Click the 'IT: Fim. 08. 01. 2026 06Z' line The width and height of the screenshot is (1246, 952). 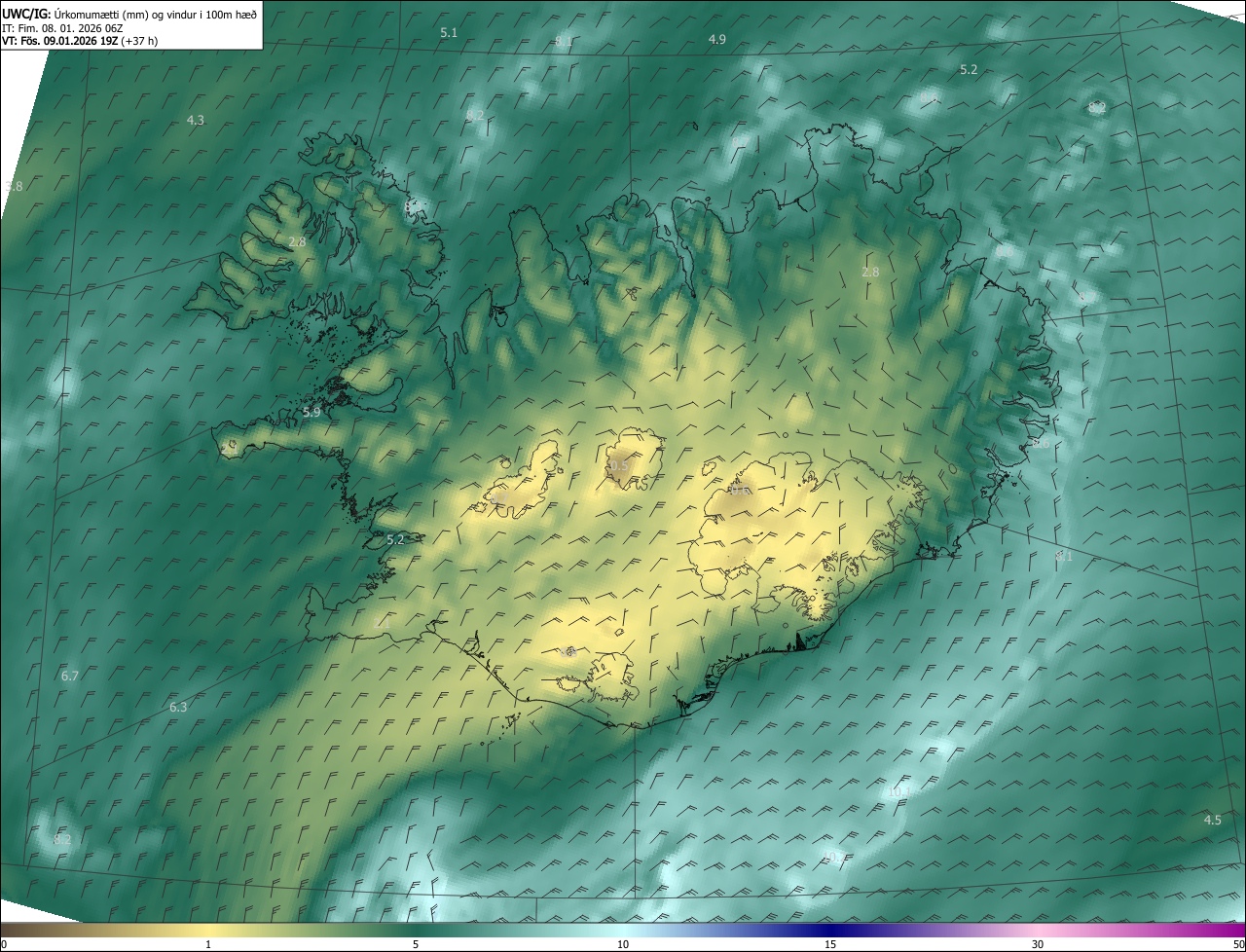click(60, 27)
